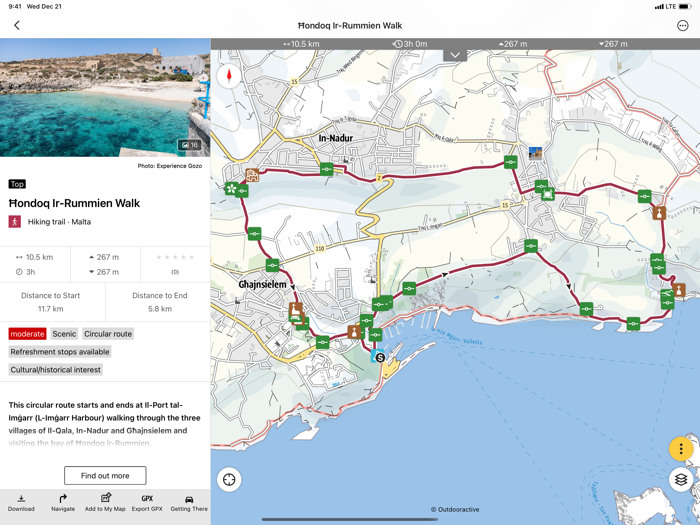Image resolution: width=700 pixels, height=525 pixels.
Task: Tap the 10.5 km distance in top bar
Action: coord(301,44)
